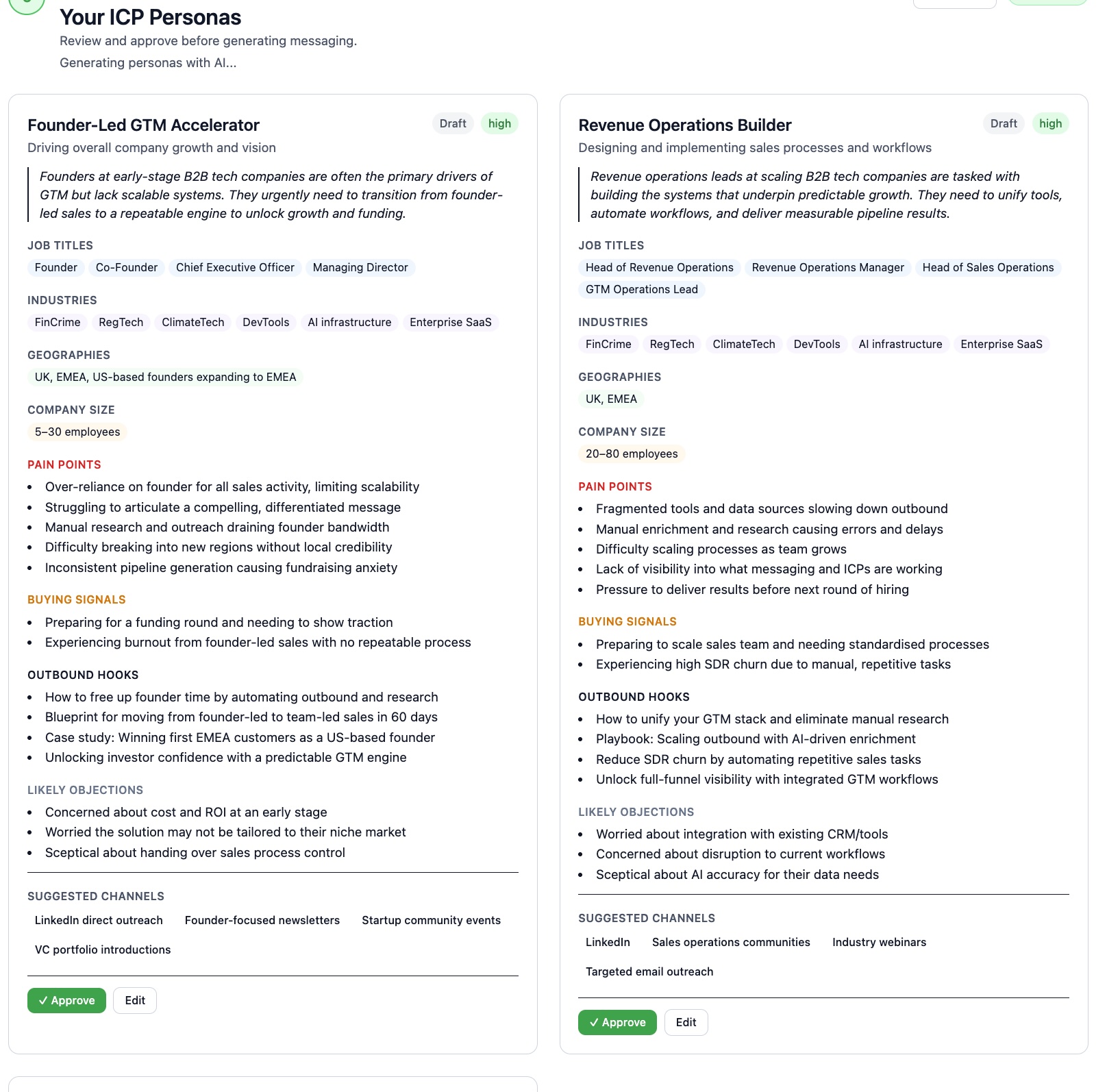Select the '5–30 employees' company size pill
This screenshot has width=1107, height=1092.
(x=77, y=432)
